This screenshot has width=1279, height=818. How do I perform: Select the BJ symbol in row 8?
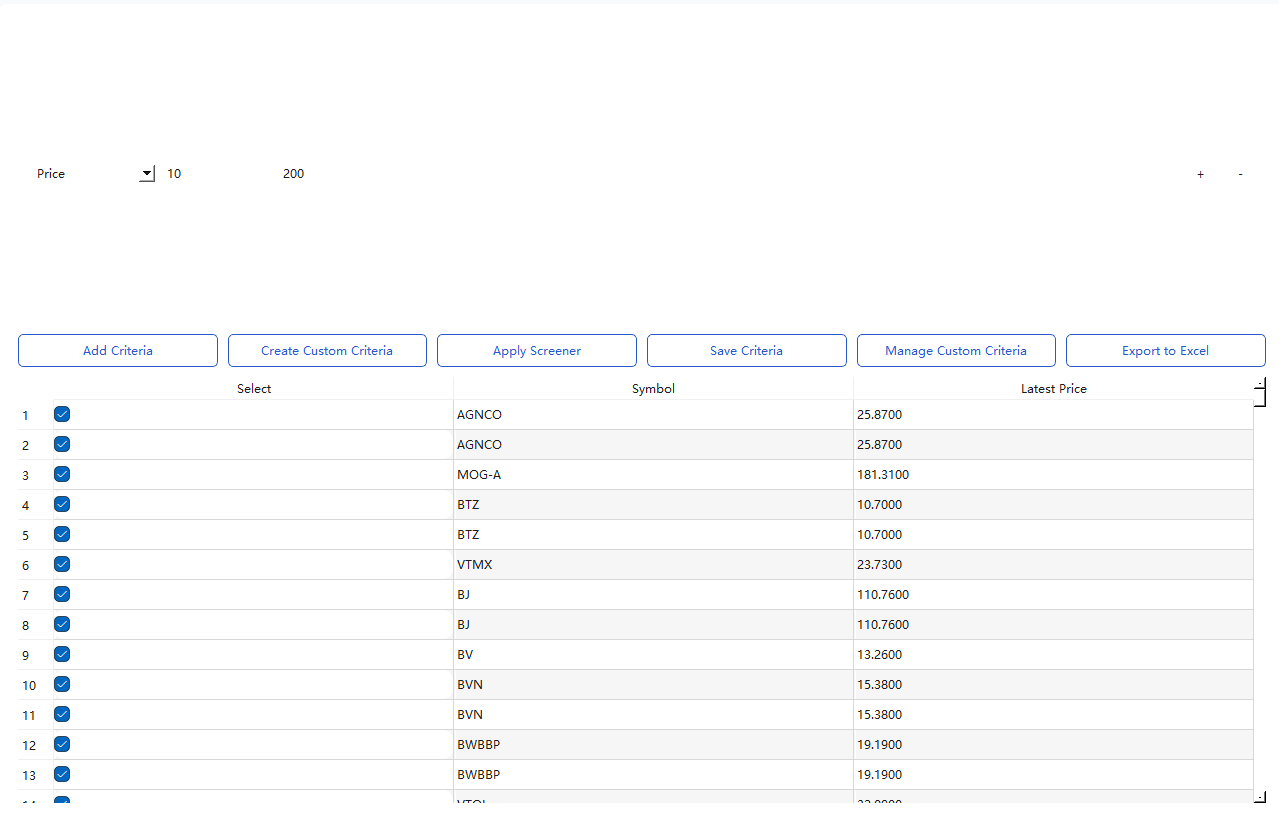pyautogui.click(x=653, y=625)
